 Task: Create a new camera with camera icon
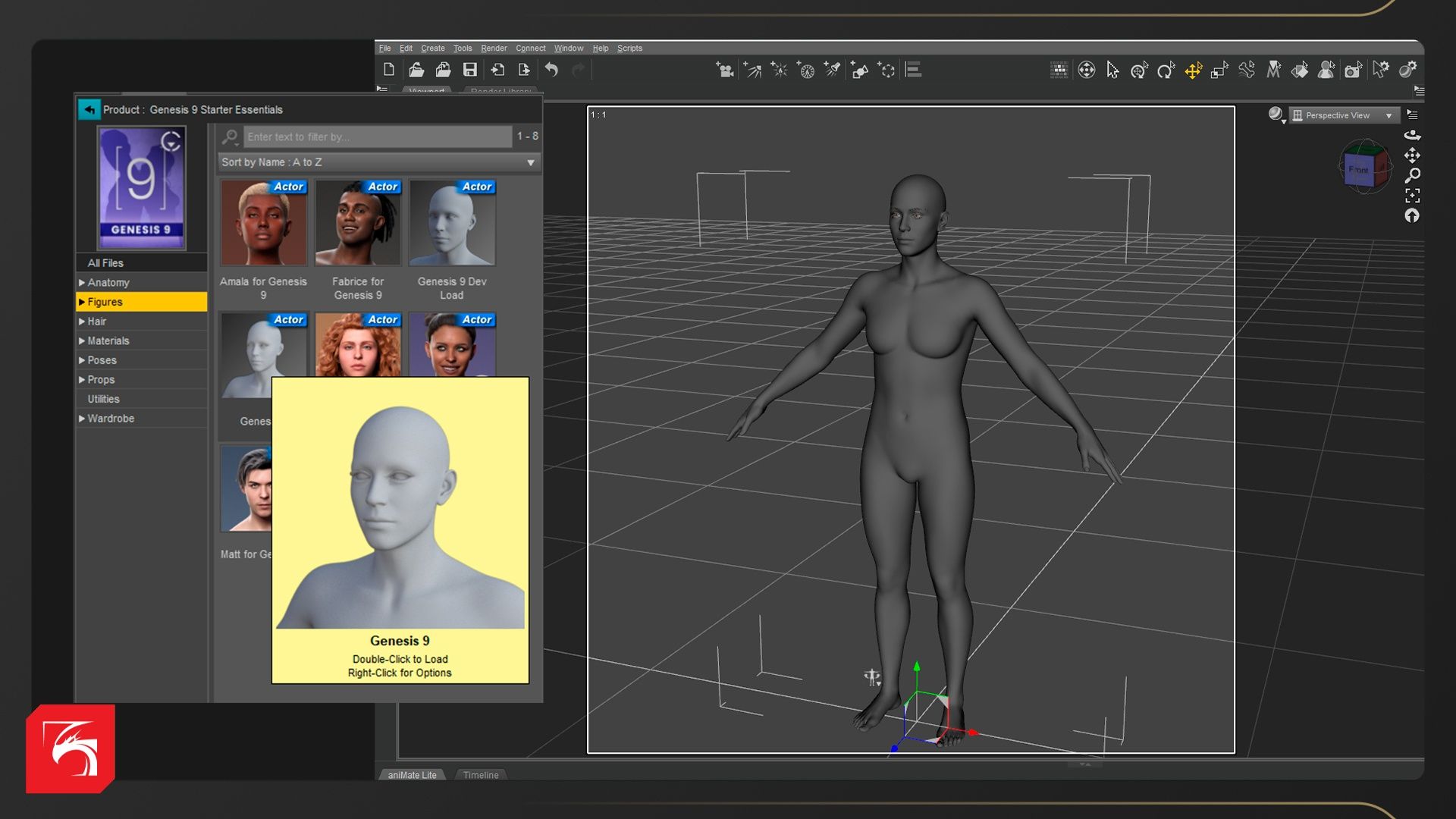[725, 70]
